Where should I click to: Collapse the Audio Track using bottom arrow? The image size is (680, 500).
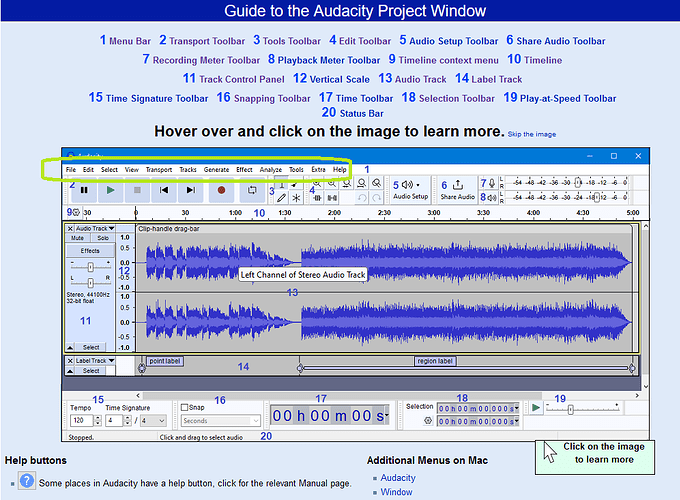click(x=70, y=347)
